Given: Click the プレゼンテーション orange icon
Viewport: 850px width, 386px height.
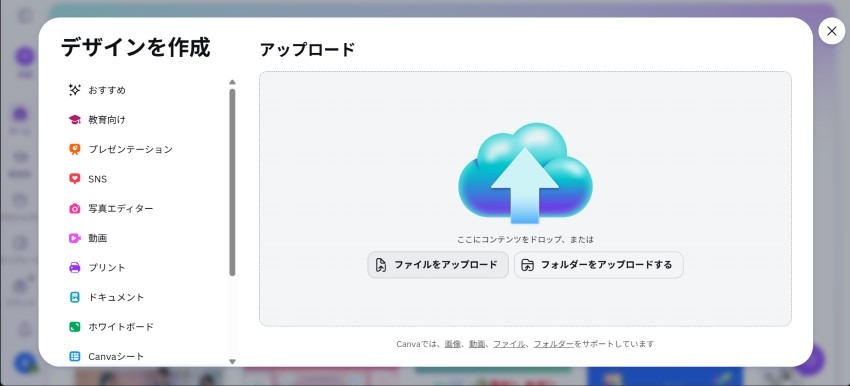Looking at the screenshot, I should (75, 149).
